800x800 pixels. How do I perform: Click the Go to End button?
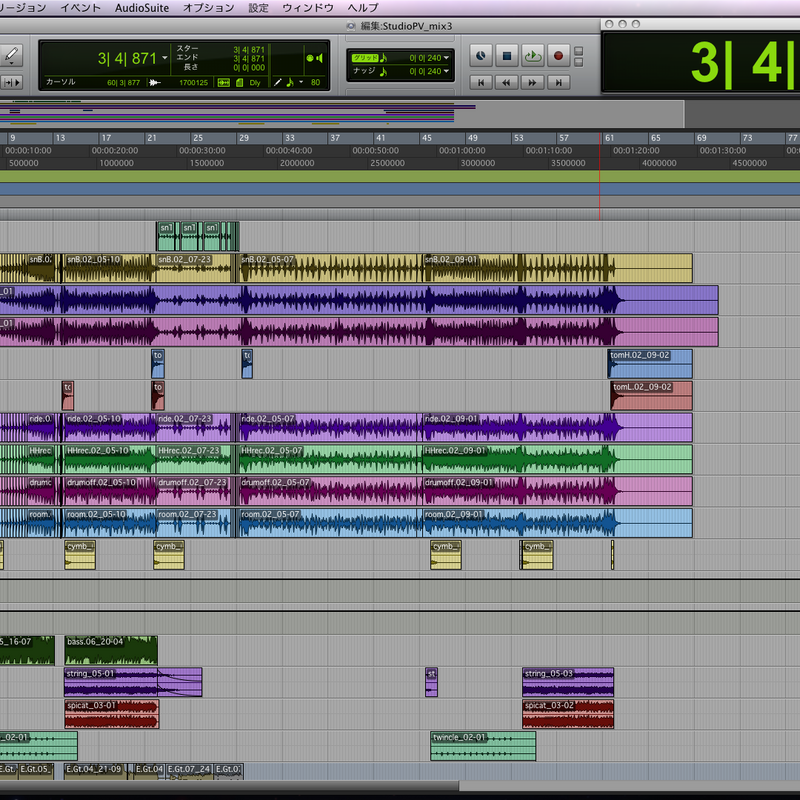[x=560, y=82]
